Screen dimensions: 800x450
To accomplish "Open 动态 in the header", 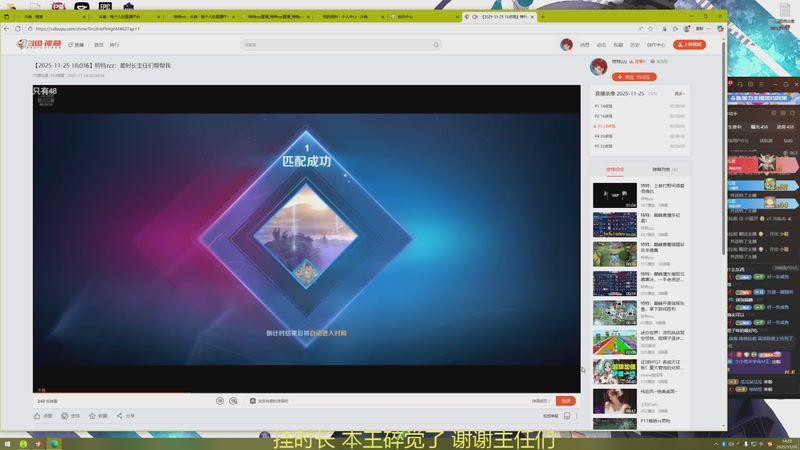I will (602, 45).
